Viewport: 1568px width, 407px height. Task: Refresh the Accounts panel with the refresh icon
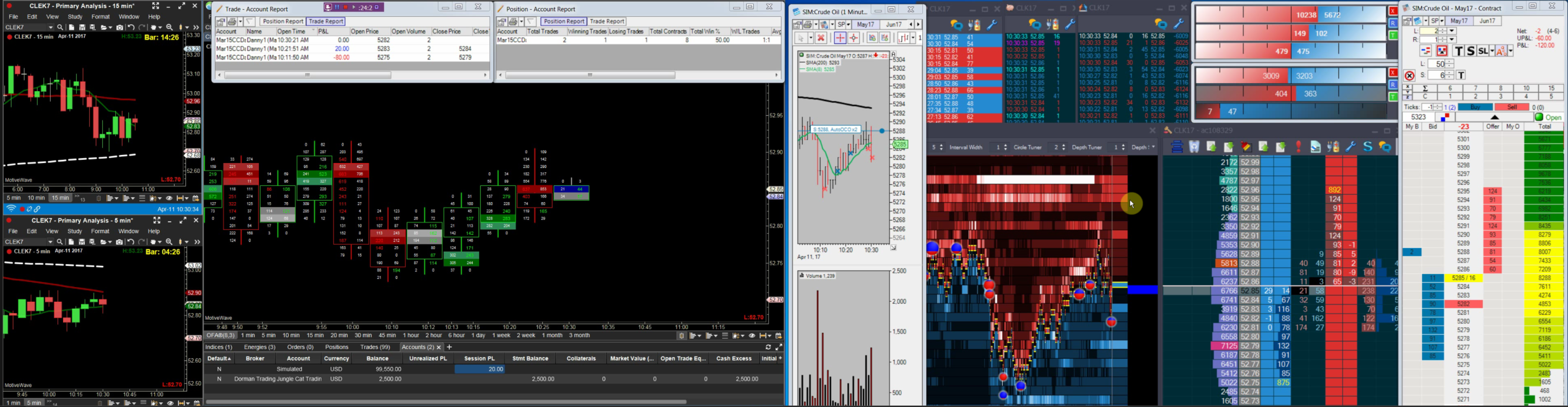click(x=768, y=347)
